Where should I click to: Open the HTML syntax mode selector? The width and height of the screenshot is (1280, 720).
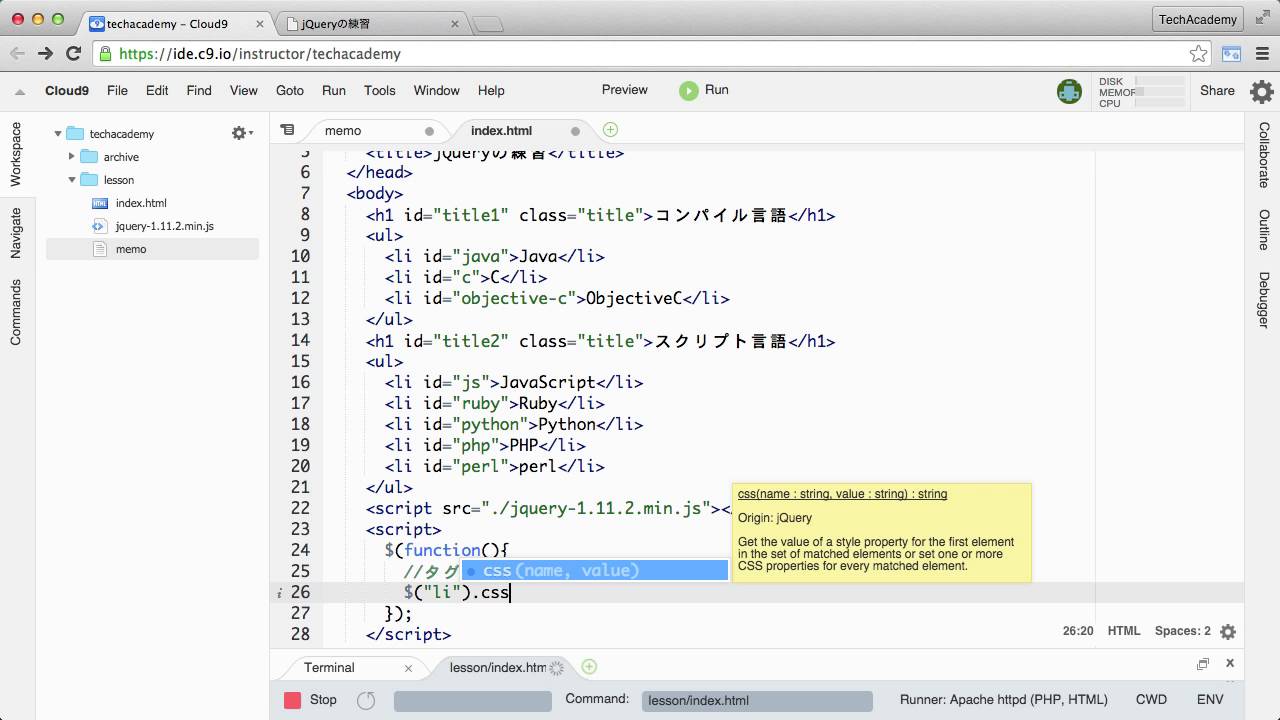(x=1124, y=631)
